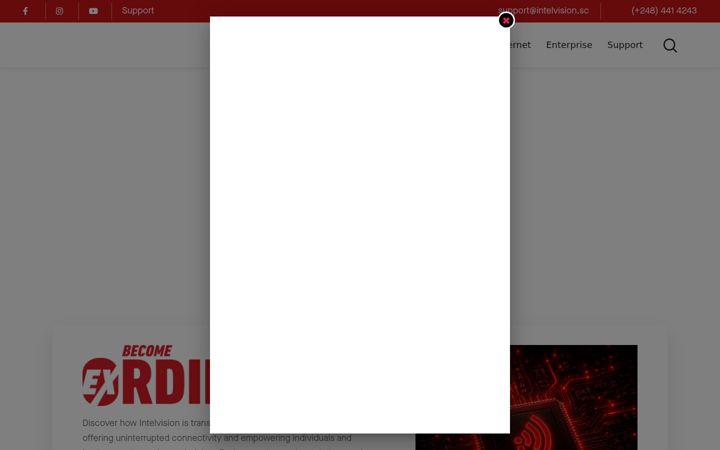The height and width of the screenshot is (450, 720).
Task: Click the red circuit board wifi image
Action: [574, 397]
